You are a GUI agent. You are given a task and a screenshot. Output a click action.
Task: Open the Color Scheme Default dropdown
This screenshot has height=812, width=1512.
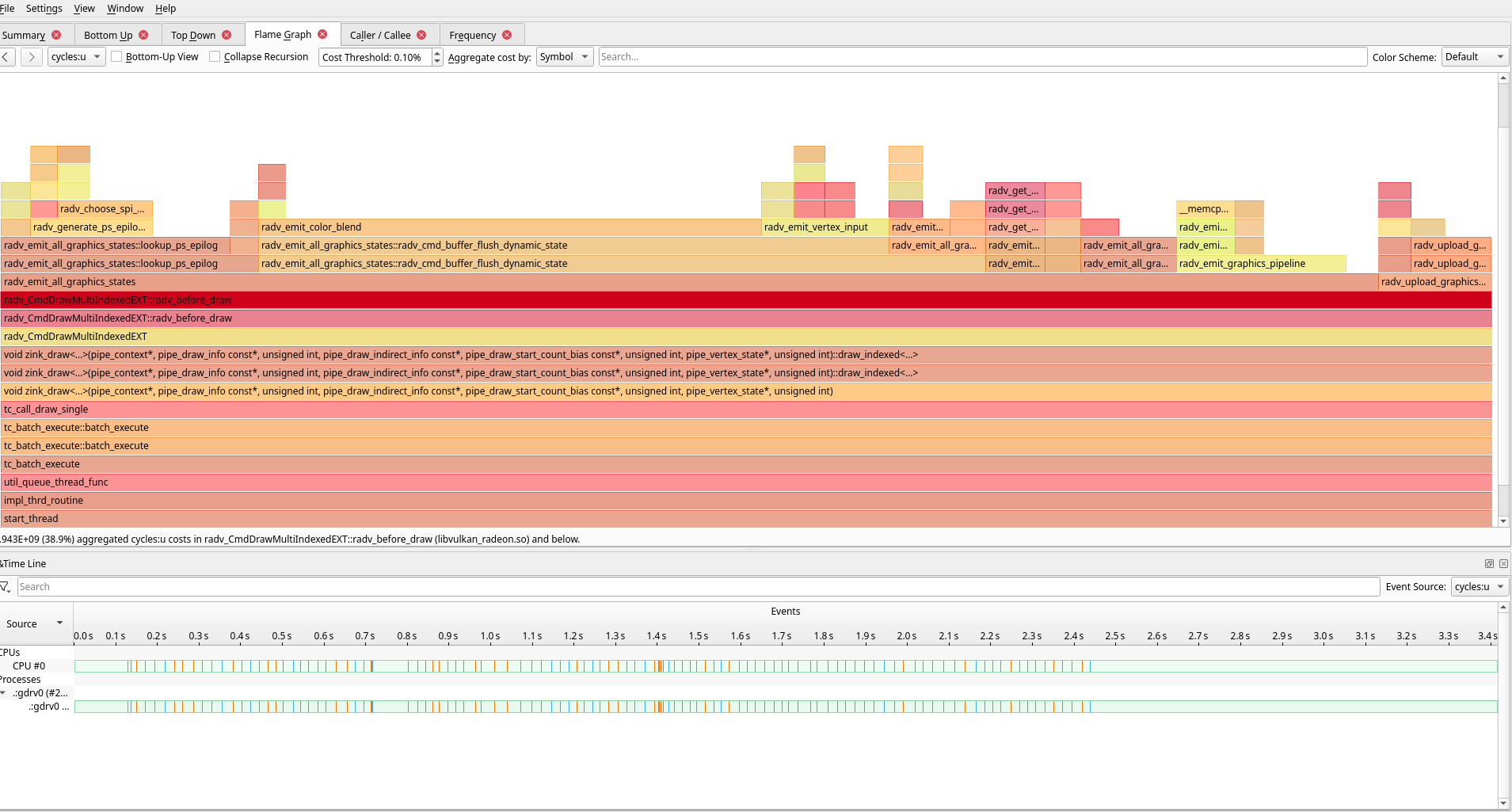(1474, 57)
